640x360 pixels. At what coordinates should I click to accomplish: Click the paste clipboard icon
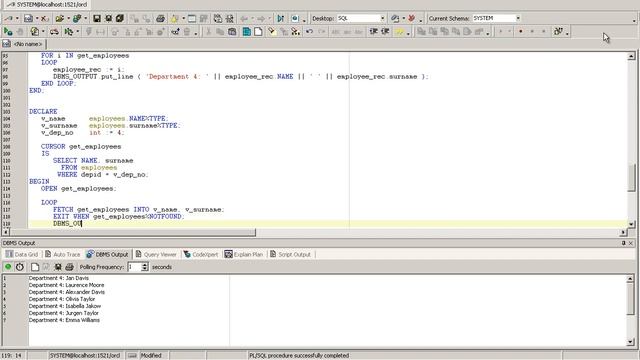tap(232, 31)
